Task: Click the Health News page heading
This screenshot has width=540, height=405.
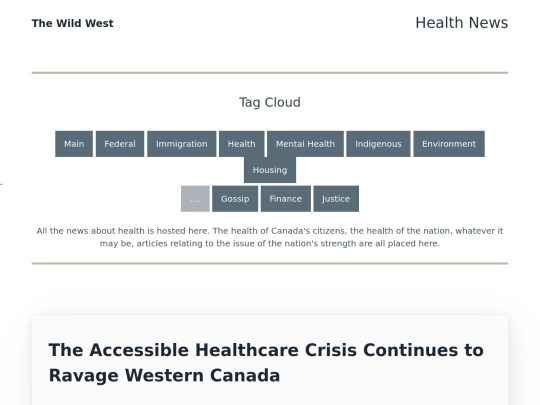Action: click(x=461, y=23)
